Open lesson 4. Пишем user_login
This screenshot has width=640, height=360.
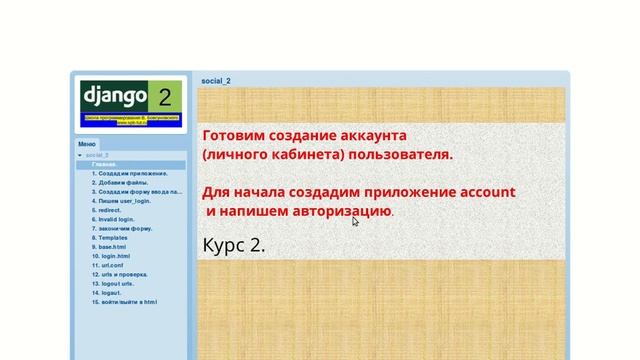click(121, 201)
